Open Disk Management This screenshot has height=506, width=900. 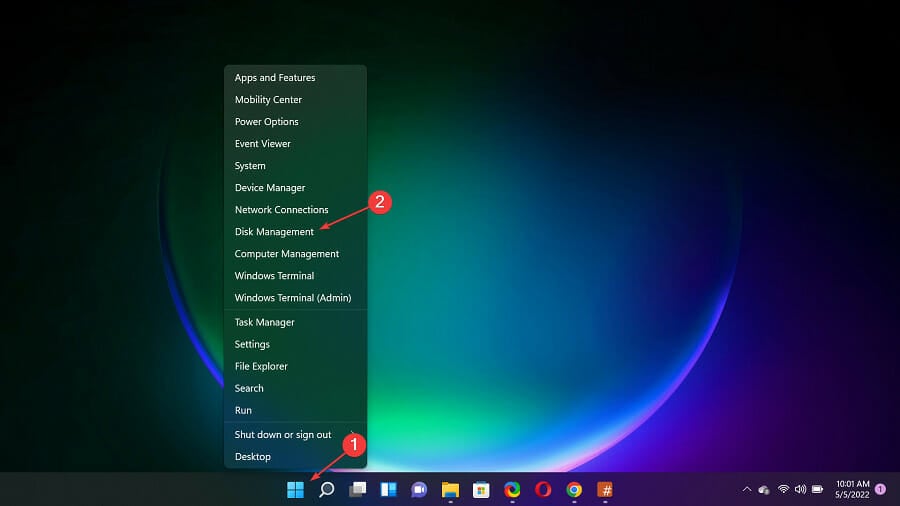295,232
